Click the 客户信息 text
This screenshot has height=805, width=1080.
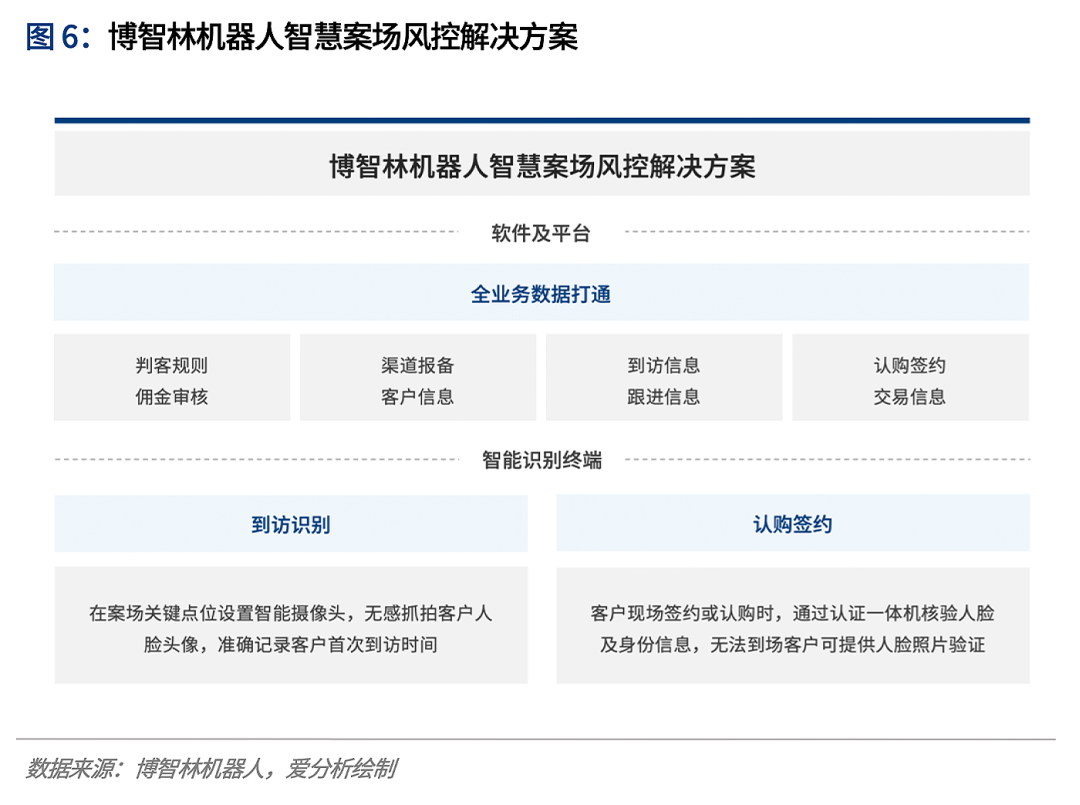pyautogui.click(x=418, y=397)
